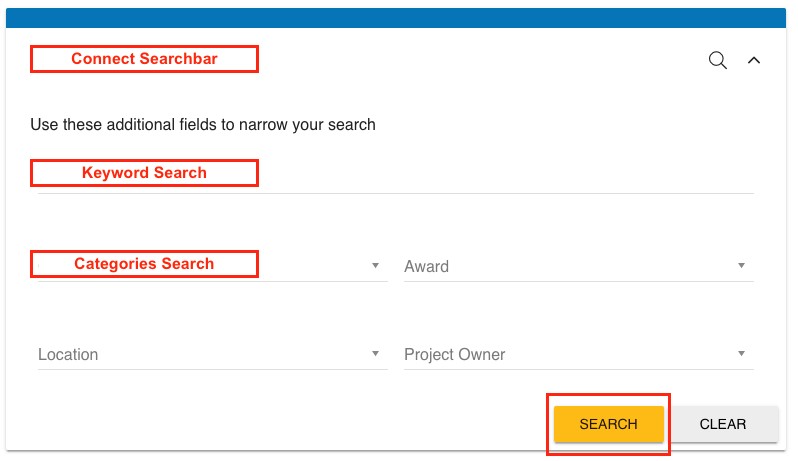This screenshot has width=798, height=461.
Task: Select the Award field label
Action: pyautogui.click(x=426, y=267)
